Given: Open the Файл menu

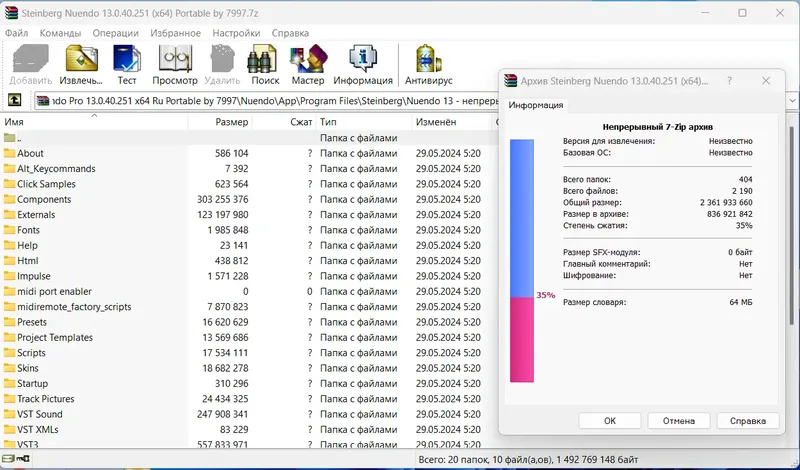Looking at the screenshot, I should coord(16,33).
